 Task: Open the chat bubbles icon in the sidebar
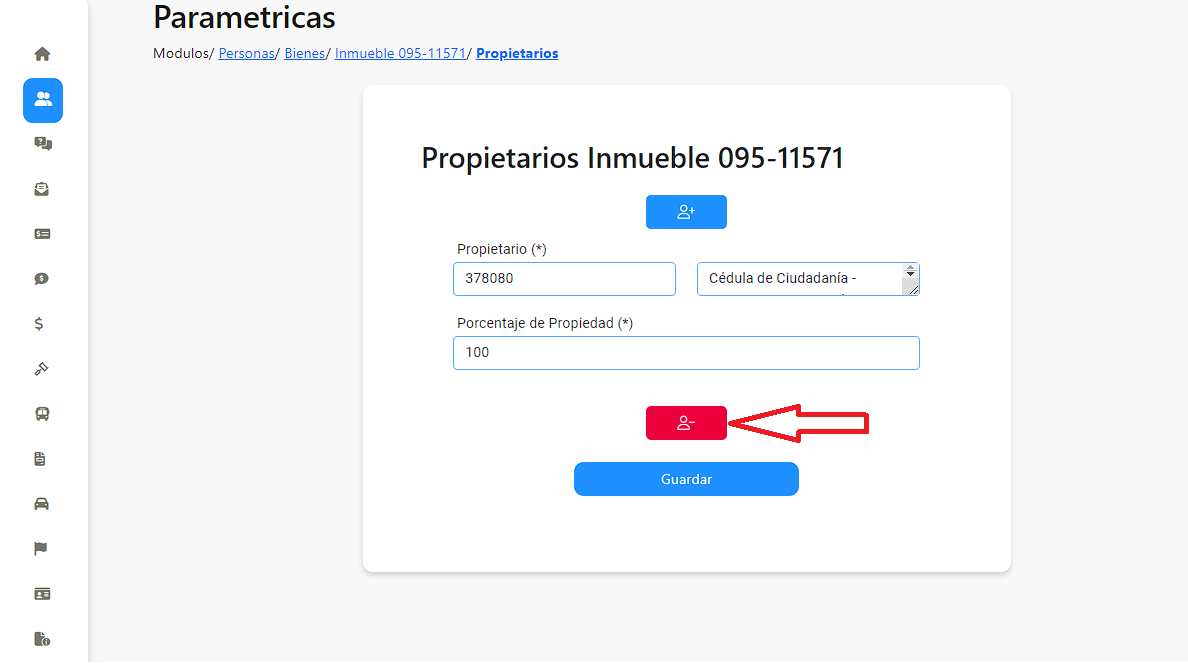[x=42, y=144]
